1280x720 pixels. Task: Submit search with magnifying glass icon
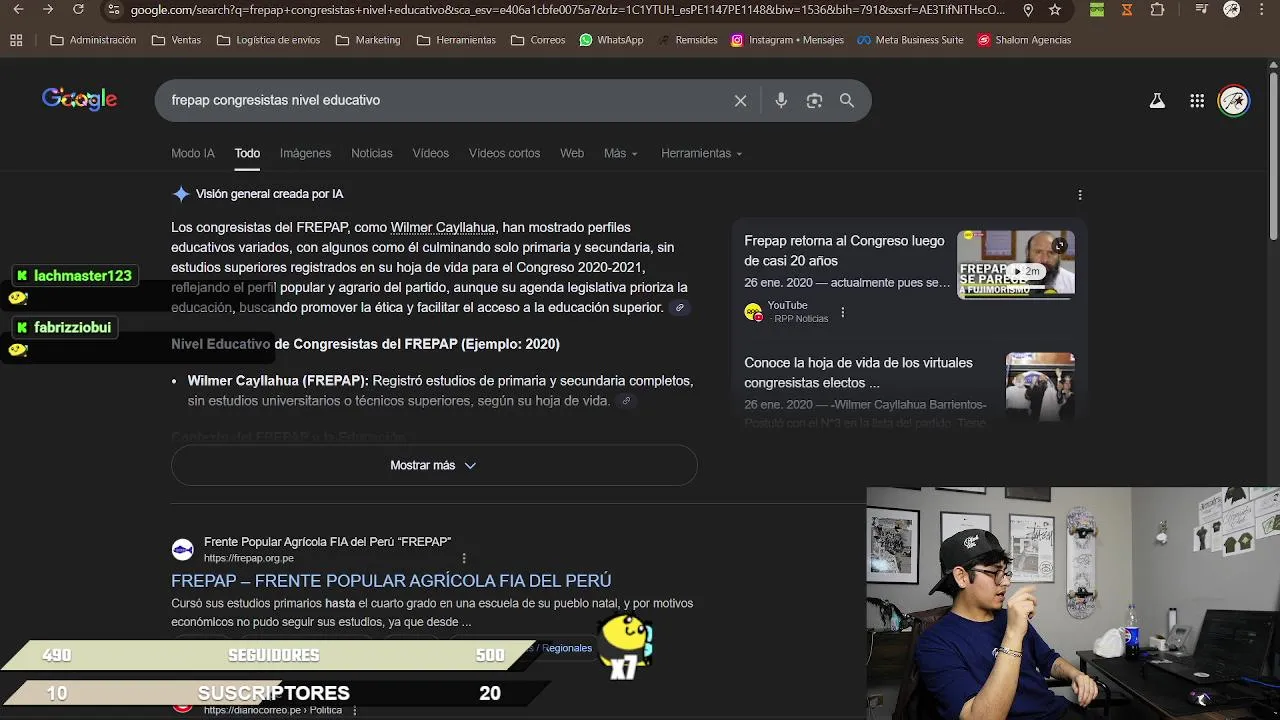point(847,100)
